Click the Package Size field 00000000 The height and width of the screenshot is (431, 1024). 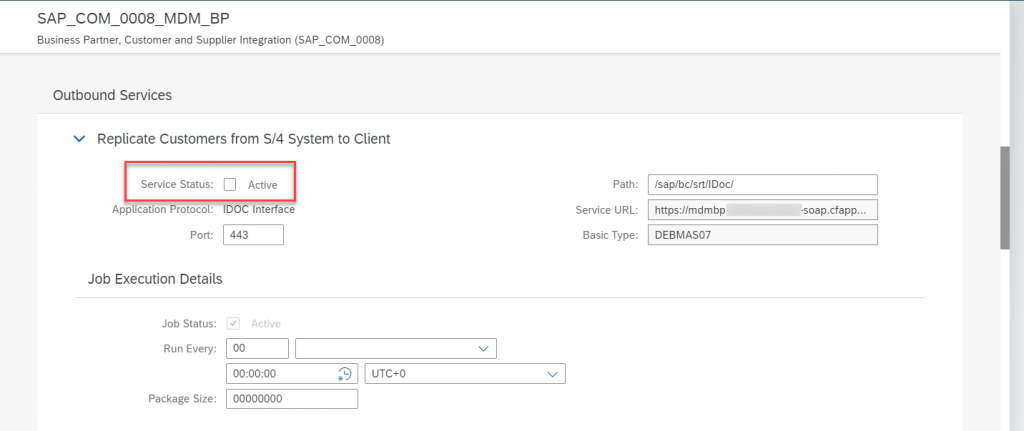[x=292, y=398]
